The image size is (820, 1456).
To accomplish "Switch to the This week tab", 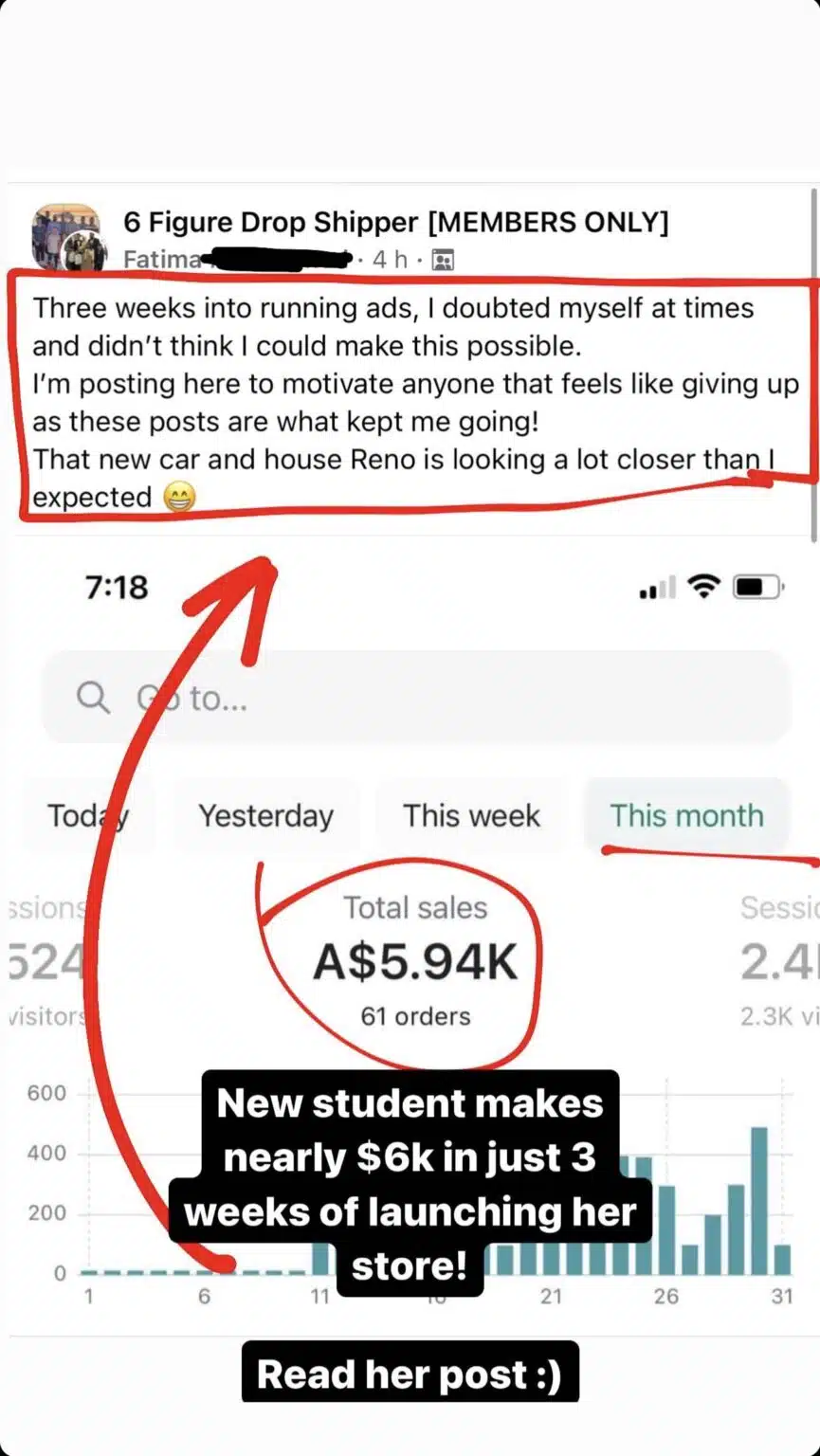I will pos(471,816).
